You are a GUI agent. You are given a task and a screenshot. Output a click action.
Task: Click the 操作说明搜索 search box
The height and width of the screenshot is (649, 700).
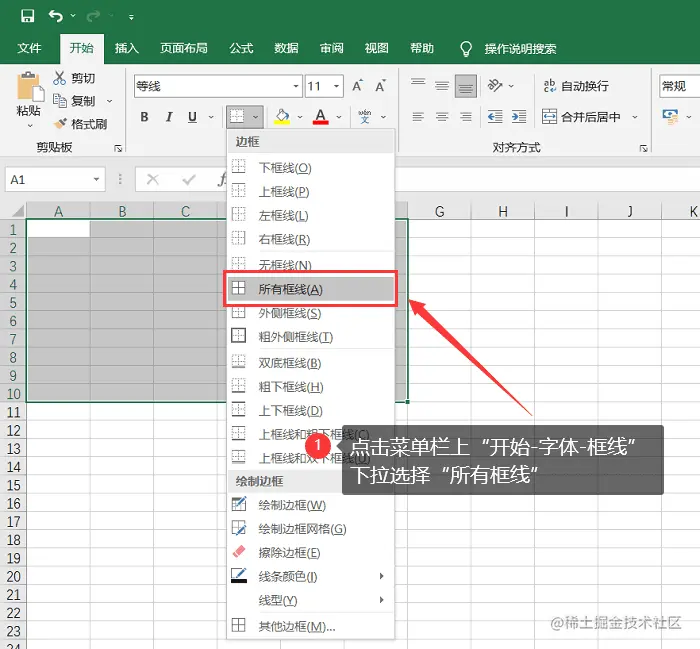(x=521, y=49)
